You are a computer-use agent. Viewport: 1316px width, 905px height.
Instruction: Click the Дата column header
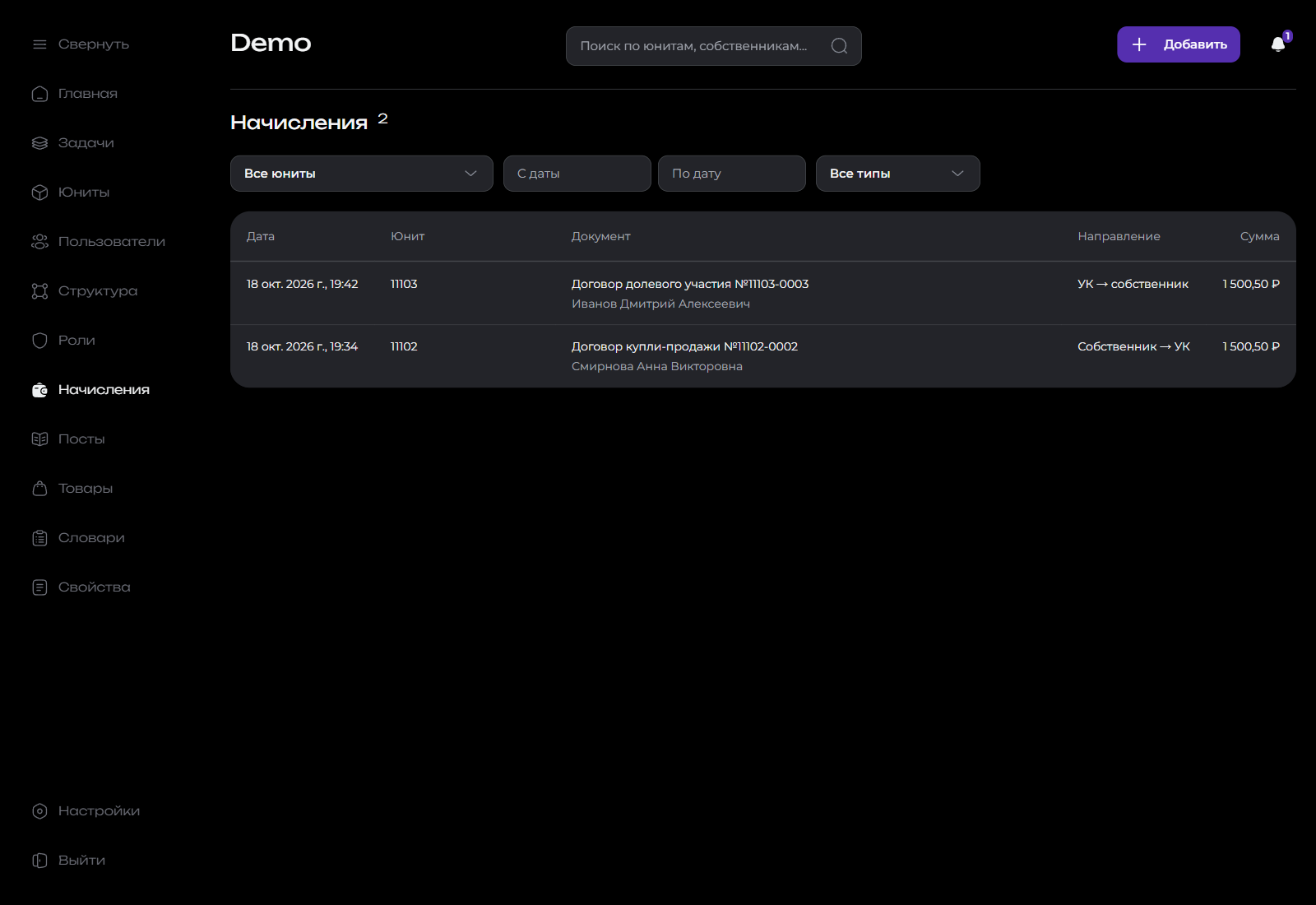(261, 236)
